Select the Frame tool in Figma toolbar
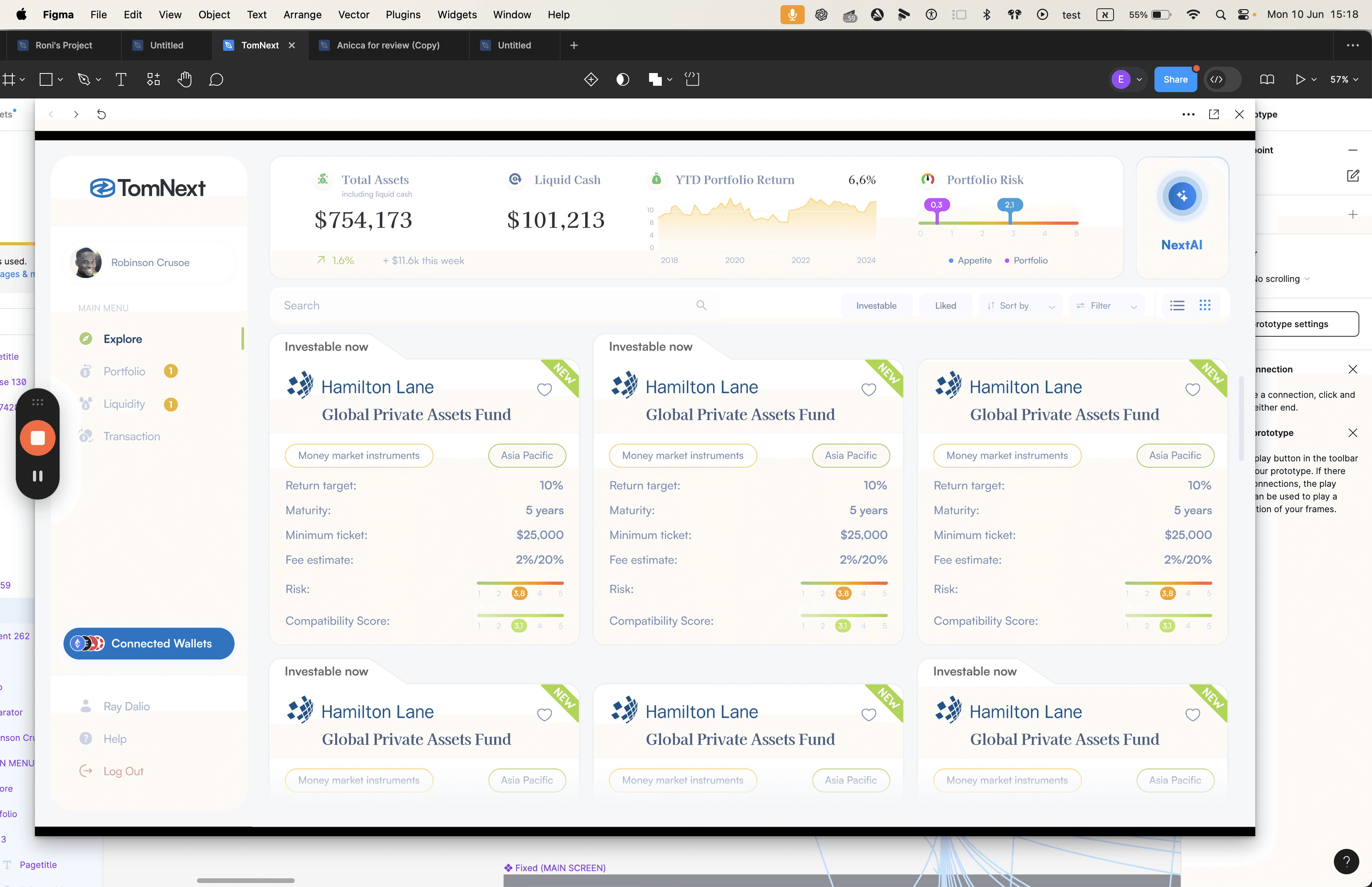Screen dimensions: 1372x887 8,79
